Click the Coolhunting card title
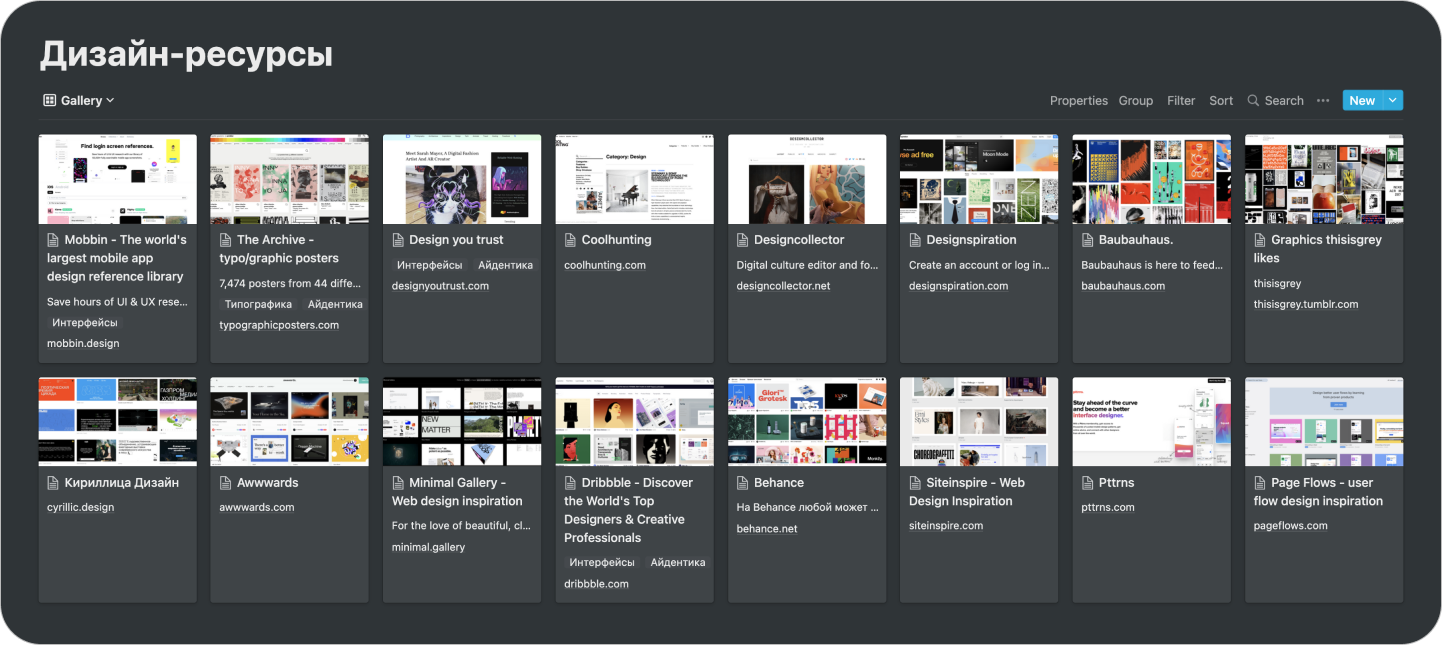Viewport: 1442px width, 645px height. 616,240
